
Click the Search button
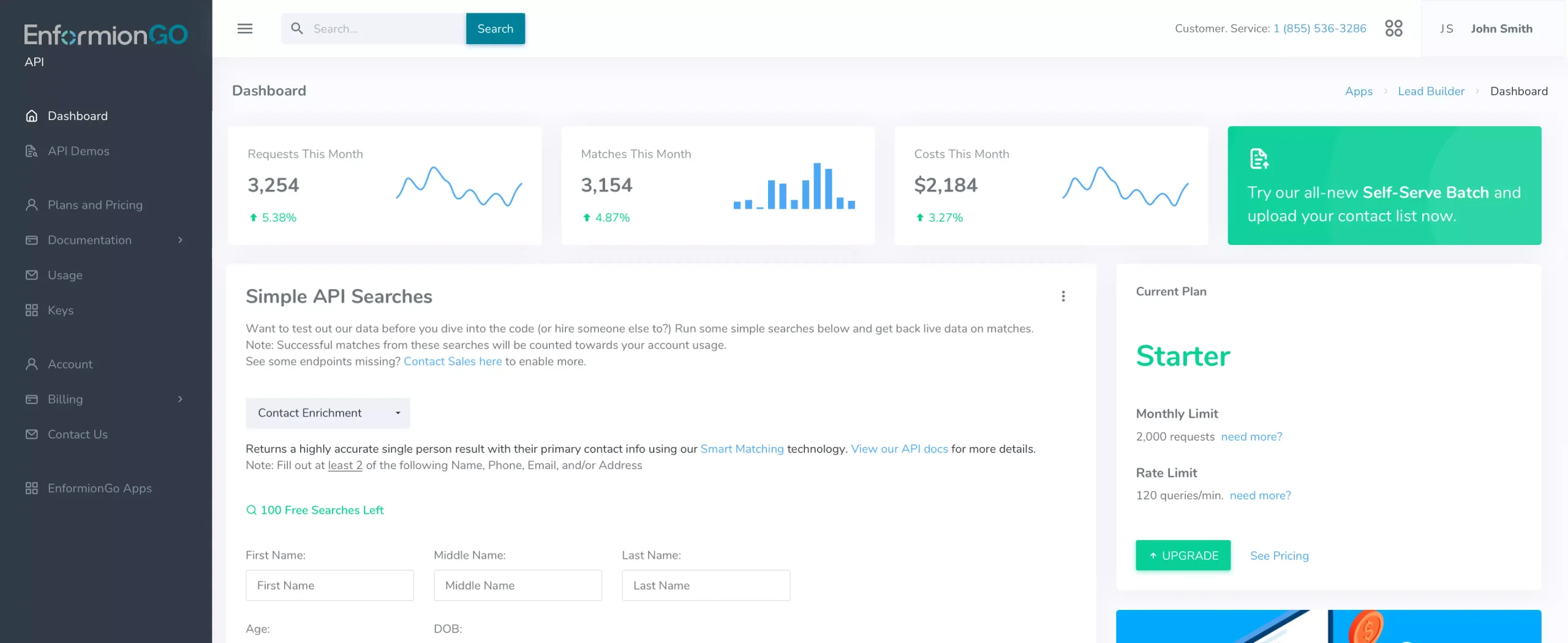(x=495, y=29)
